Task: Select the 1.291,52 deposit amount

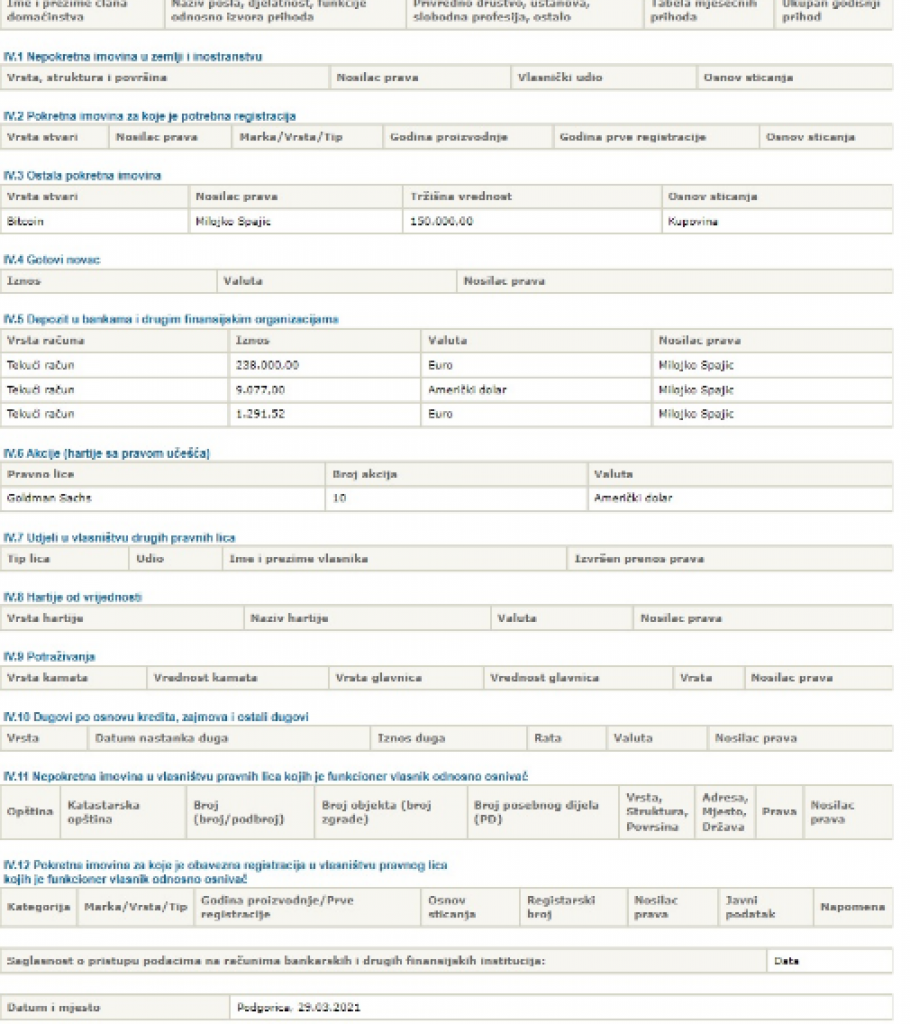Action: [264, 414]
